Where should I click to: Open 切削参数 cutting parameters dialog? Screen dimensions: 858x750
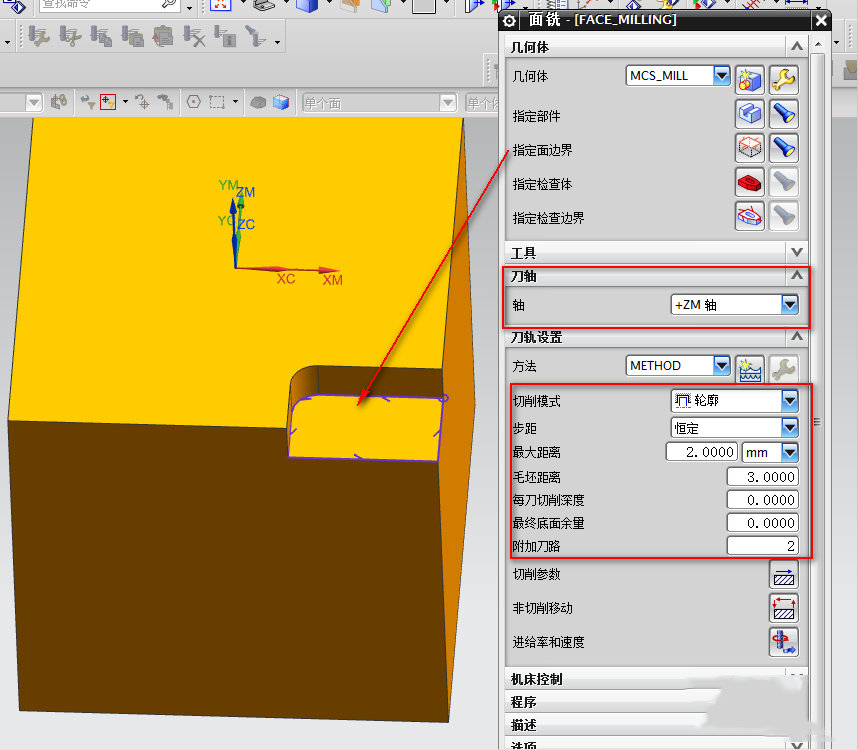[783, 575]
